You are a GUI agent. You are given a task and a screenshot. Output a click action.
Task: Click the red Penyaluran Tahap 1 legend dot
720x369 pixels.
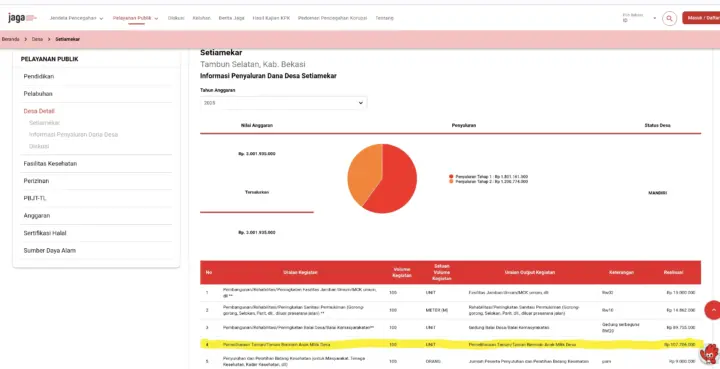451,176
